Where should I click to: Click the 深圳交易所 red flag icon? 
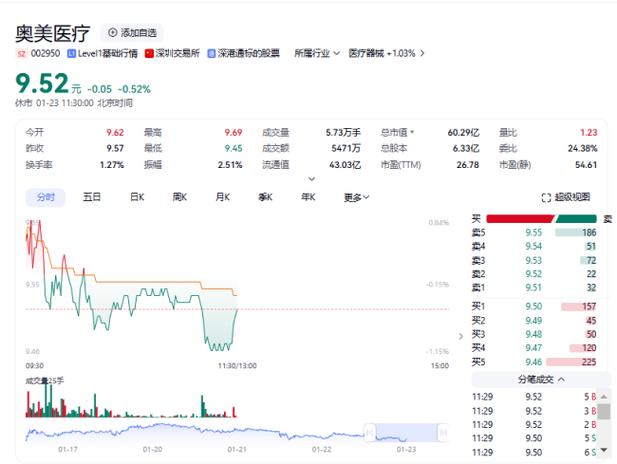coord(149,53)
